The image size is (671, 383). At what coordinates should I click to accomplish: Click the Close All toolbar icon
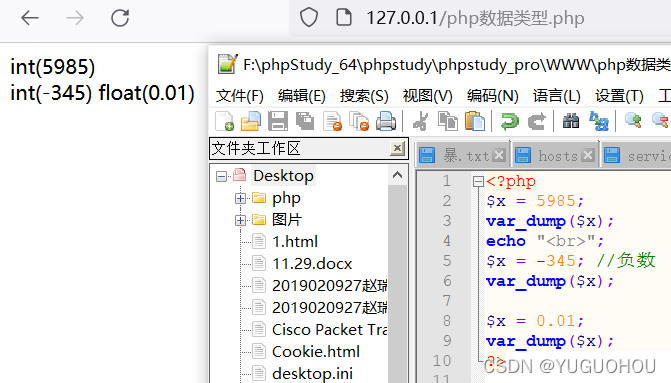pyautogui.click(x=359, y=121)
